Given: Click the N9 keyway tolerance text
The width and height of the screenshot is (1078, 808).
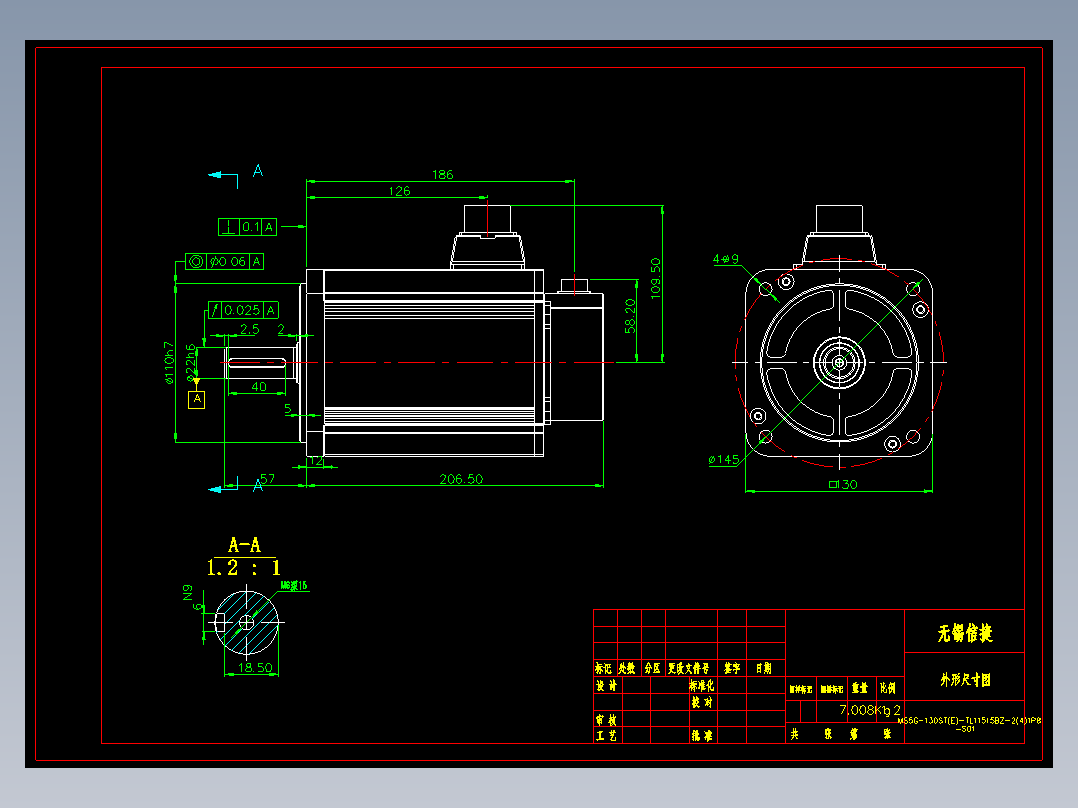Looking at the screenshot, I should pyautogui.click(x=188, y=593).
